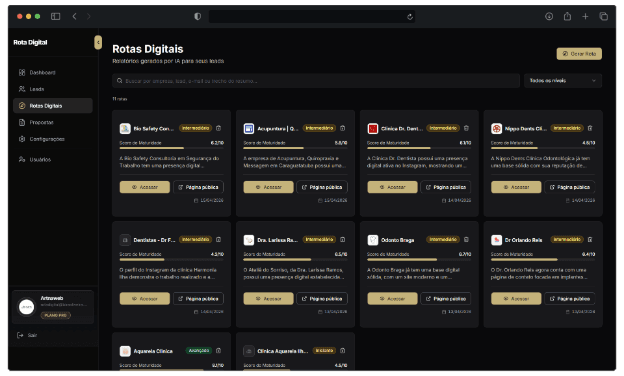Image resolution: width=624 pixels, height=376 pixels.
Task: Open the Todos os níveis dropdown
Action: (563, 81)
